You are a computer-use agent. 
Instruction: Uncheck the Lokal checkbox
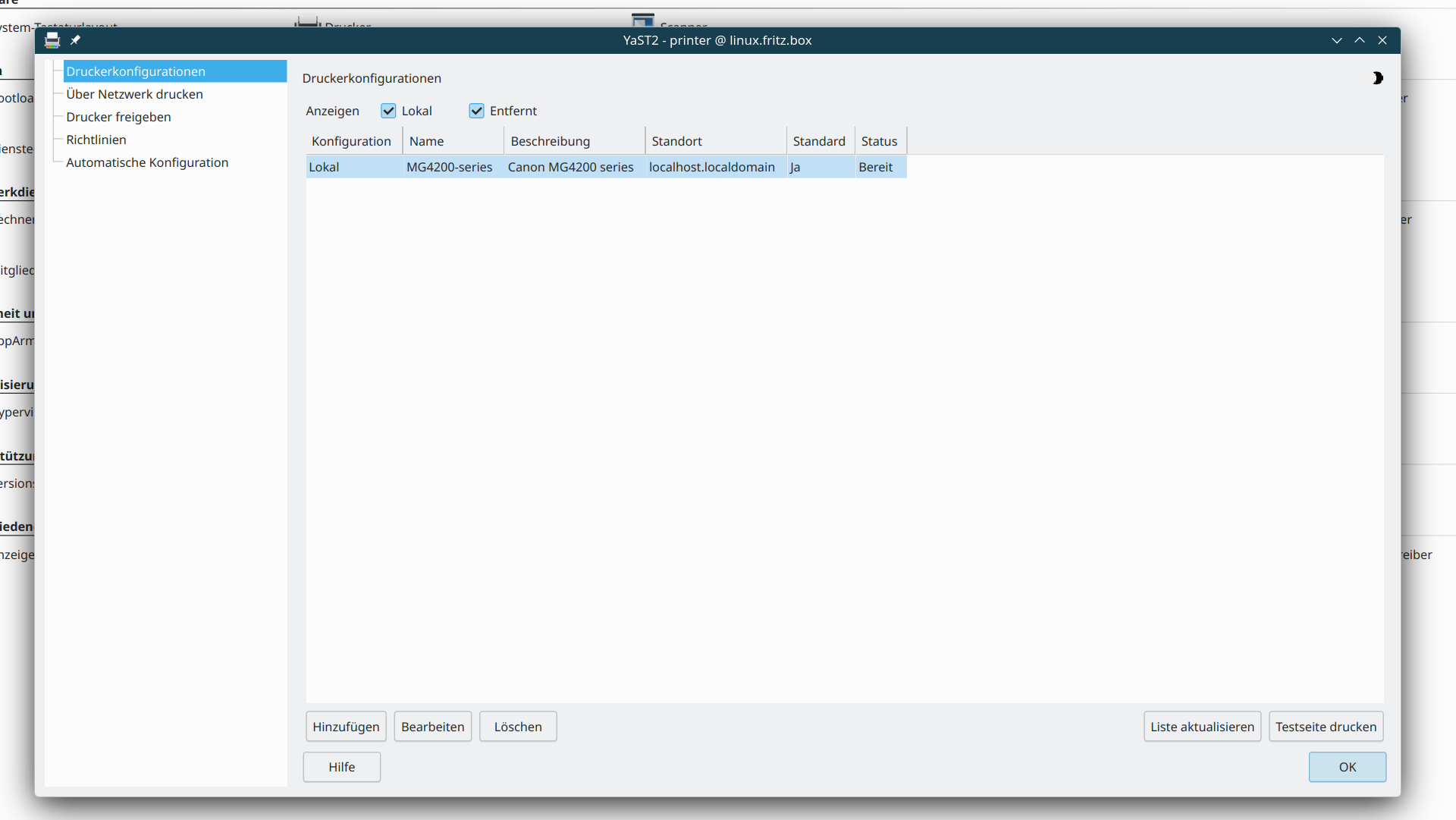tap(389, 111)
